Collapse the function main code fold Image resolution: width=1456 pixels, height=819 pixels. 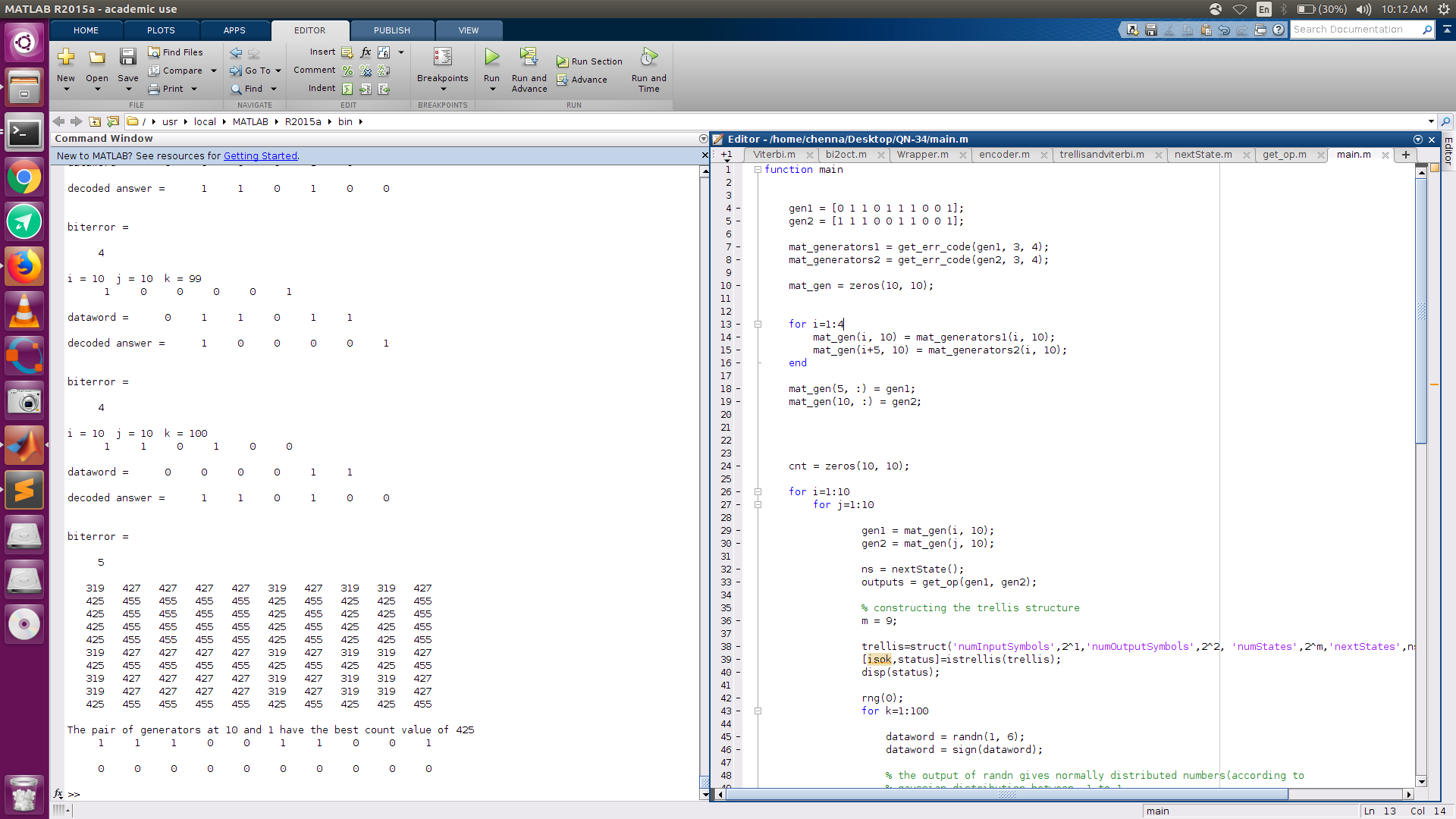point(758,170)
